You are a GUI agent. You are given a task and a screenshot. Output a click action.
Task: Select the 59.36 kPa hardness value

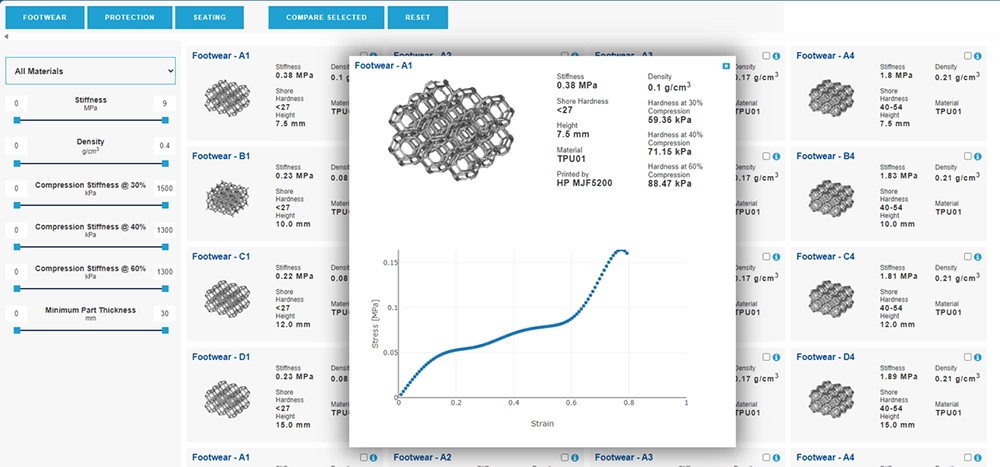point(669,119)
